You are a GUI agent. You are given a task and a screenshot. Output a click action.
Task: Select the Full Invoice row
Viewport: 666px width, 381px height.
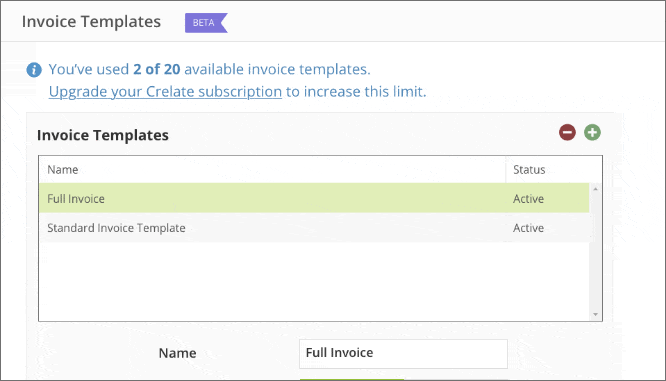[x=314, y=198]
